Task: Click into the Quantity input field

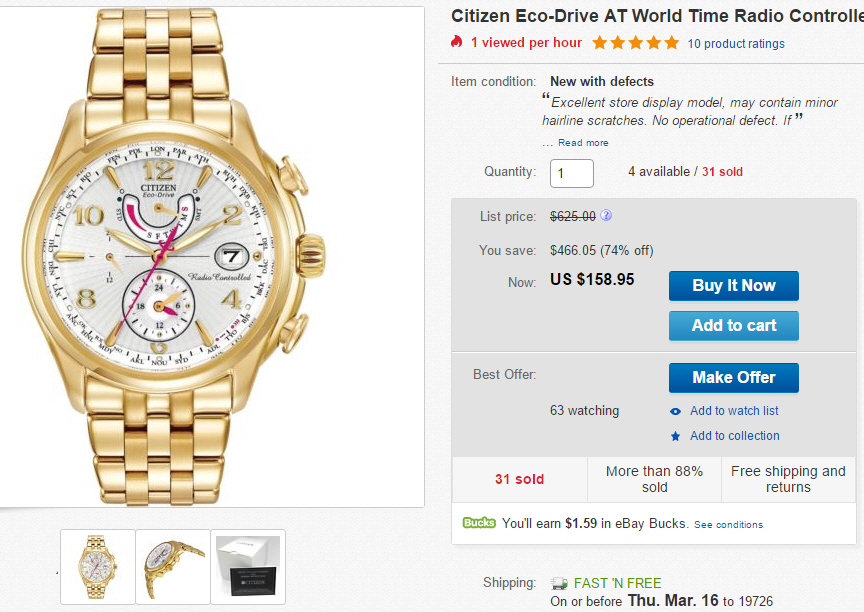Action: [x=572, y=173]
